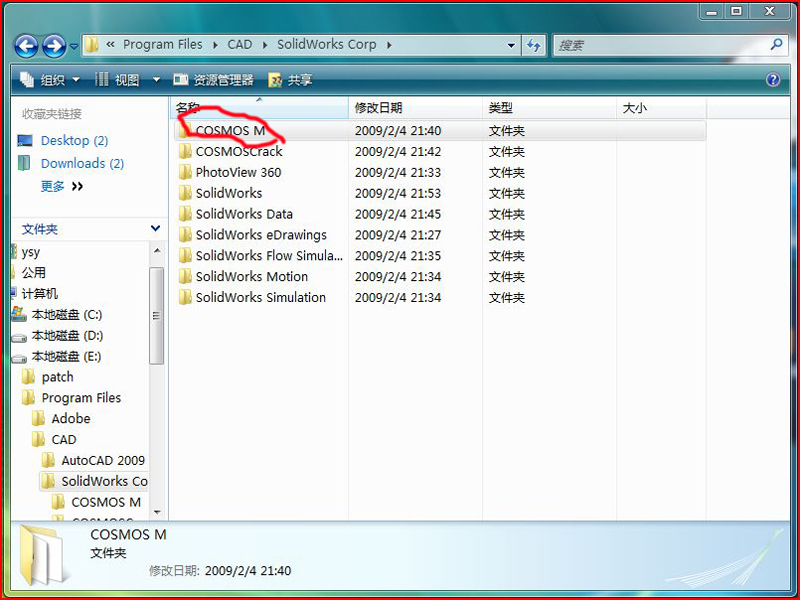Sort by 类型 column header
800x600 pixels.
coord(549,108)
